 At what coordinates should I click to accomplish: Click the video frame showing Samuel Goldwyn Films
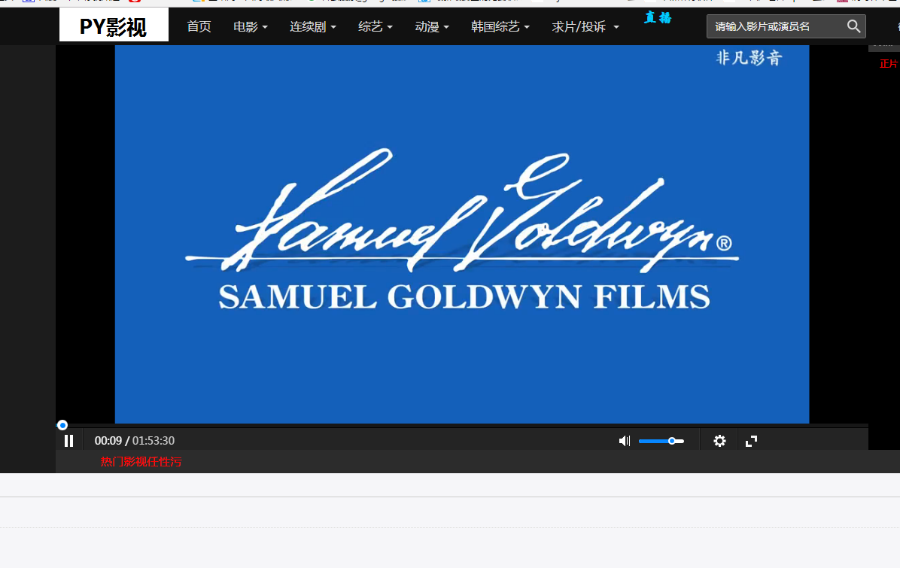click(x=462, y=234)
